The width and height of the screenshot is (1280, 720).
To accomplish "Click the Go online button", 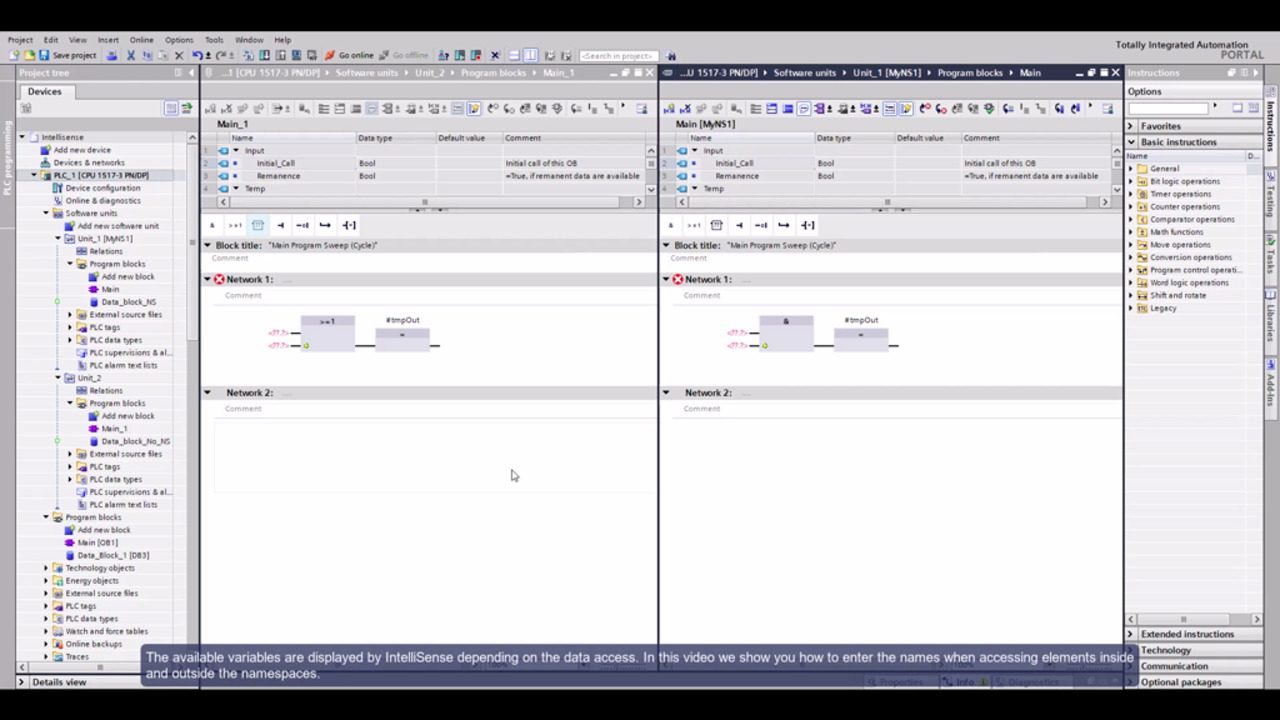I will coord(349,56).
